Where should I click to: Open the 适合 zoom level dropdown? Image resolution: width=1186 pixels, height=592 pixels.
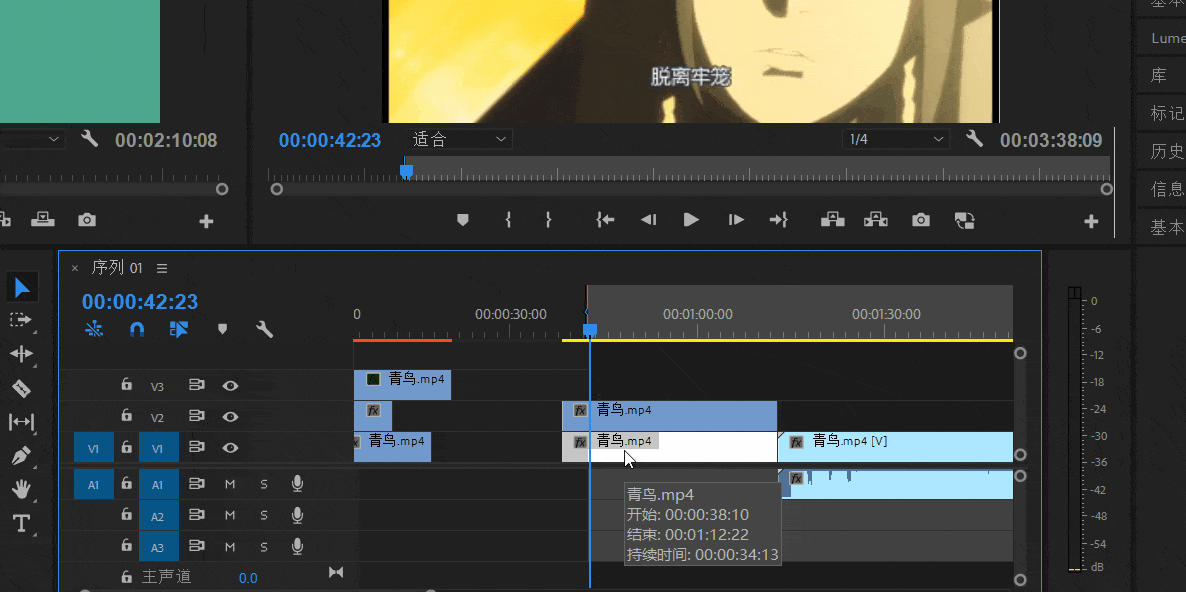(459, 138)
